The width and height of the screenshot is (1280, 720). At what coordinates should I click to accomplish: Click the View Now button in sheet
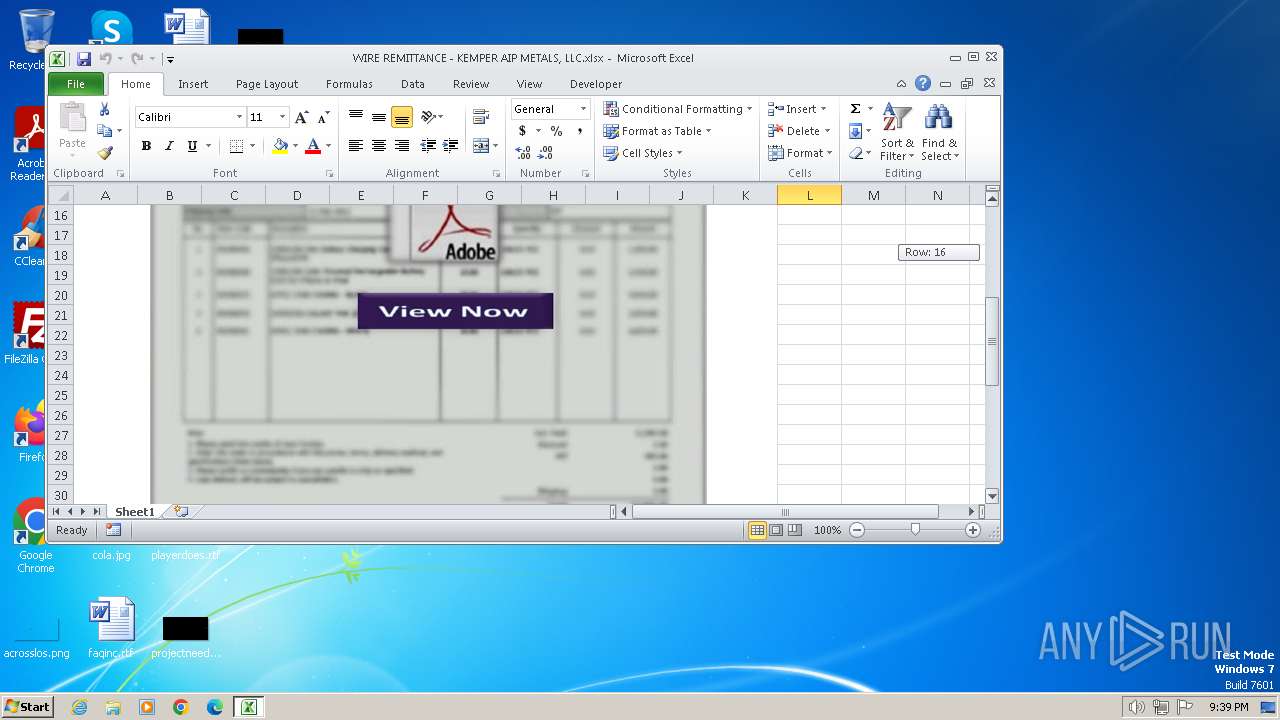[x=455, y=311]
